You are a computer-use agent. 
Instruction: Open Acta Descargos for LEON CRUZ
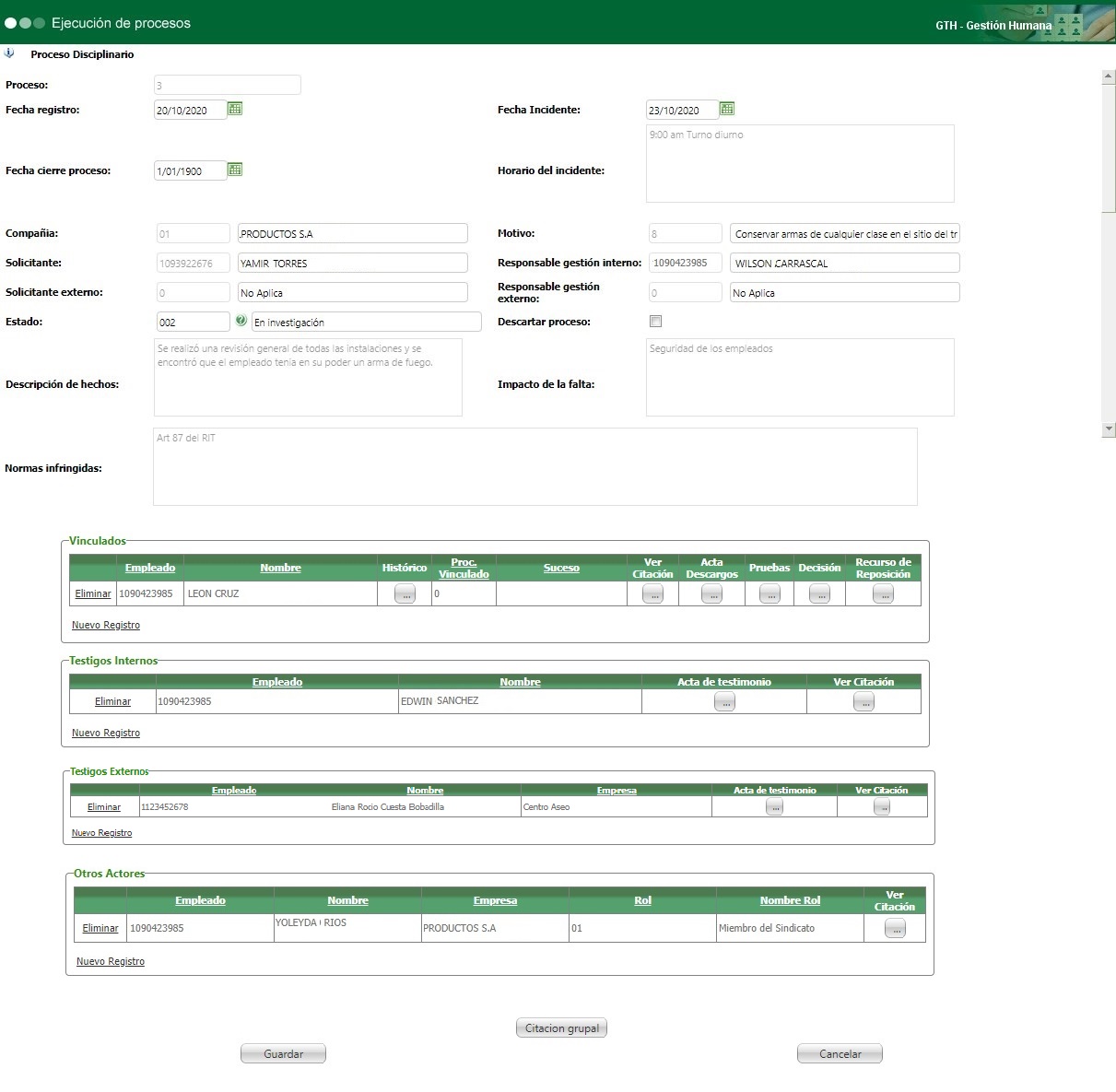click(x=711, y=594)
